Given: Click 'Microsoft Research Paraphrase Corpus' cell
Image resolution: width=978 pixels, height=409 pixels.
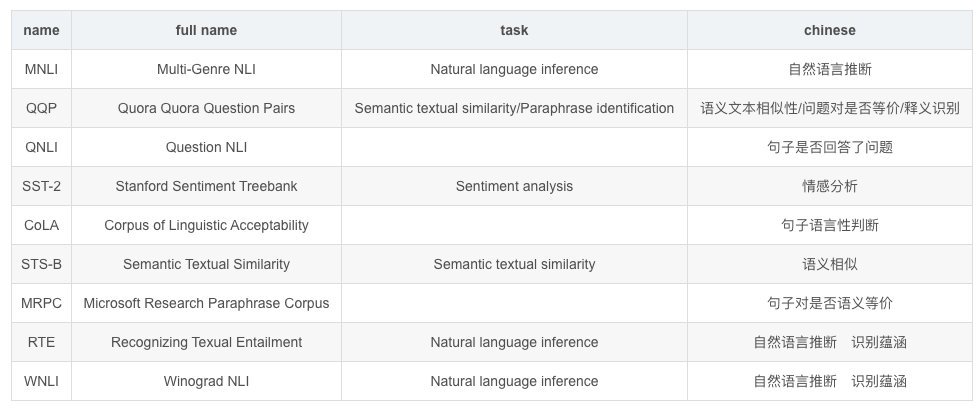Looking at the screenshot, I should click(x=206, y=303).
